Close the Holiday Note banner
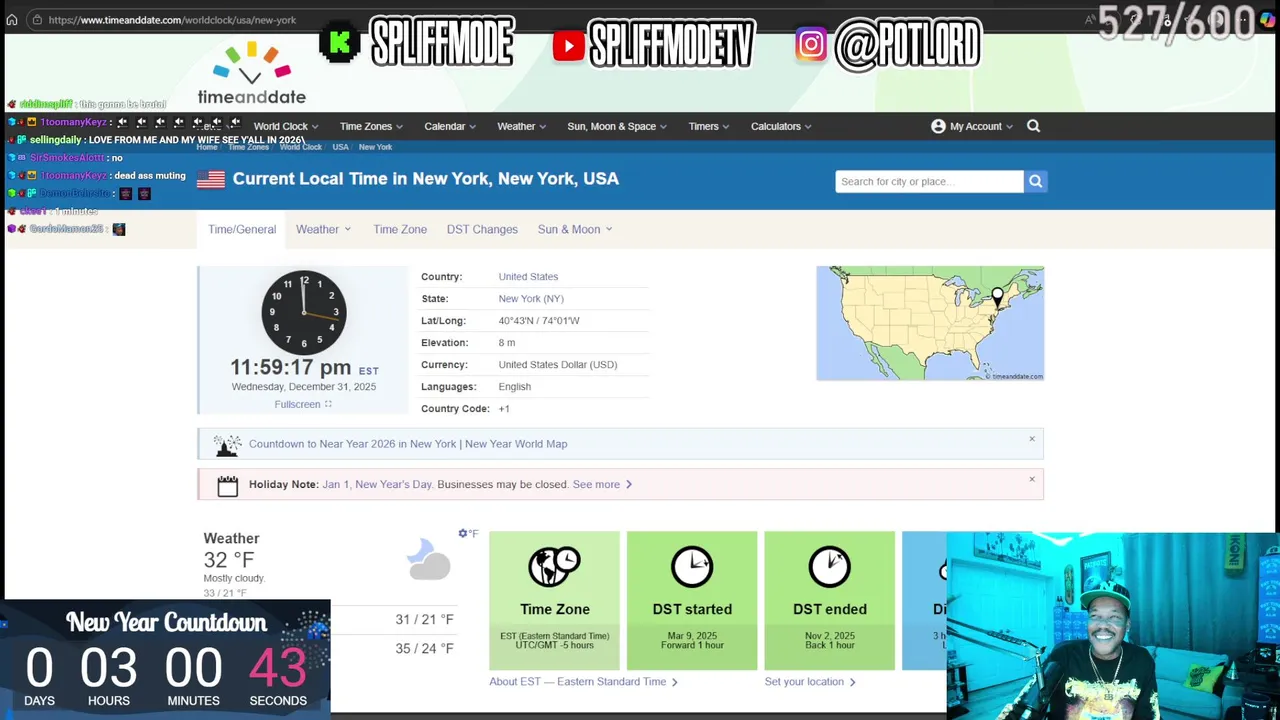Viewport: 1280px width, 720px height. click(1032, 479)
